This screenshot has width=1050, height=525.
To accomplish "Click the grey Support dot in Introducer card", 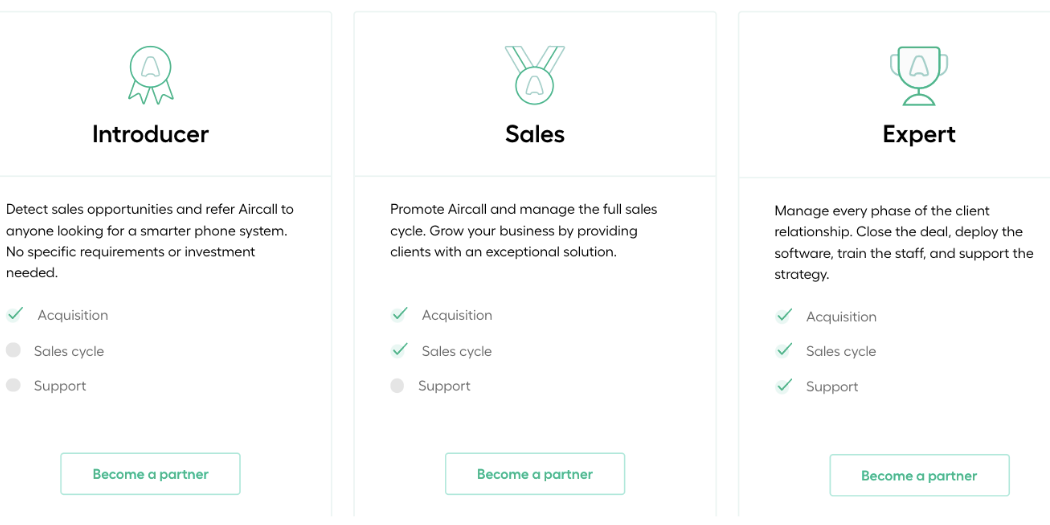I will [13, 385].
